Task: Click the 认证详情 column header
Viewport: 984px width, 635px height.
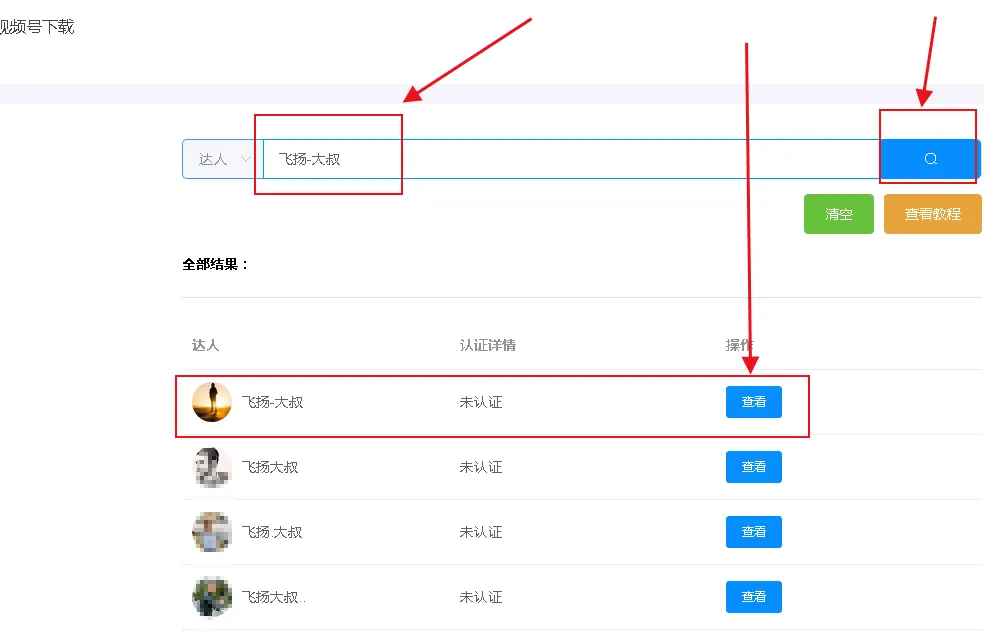Action: pos(488,345)
